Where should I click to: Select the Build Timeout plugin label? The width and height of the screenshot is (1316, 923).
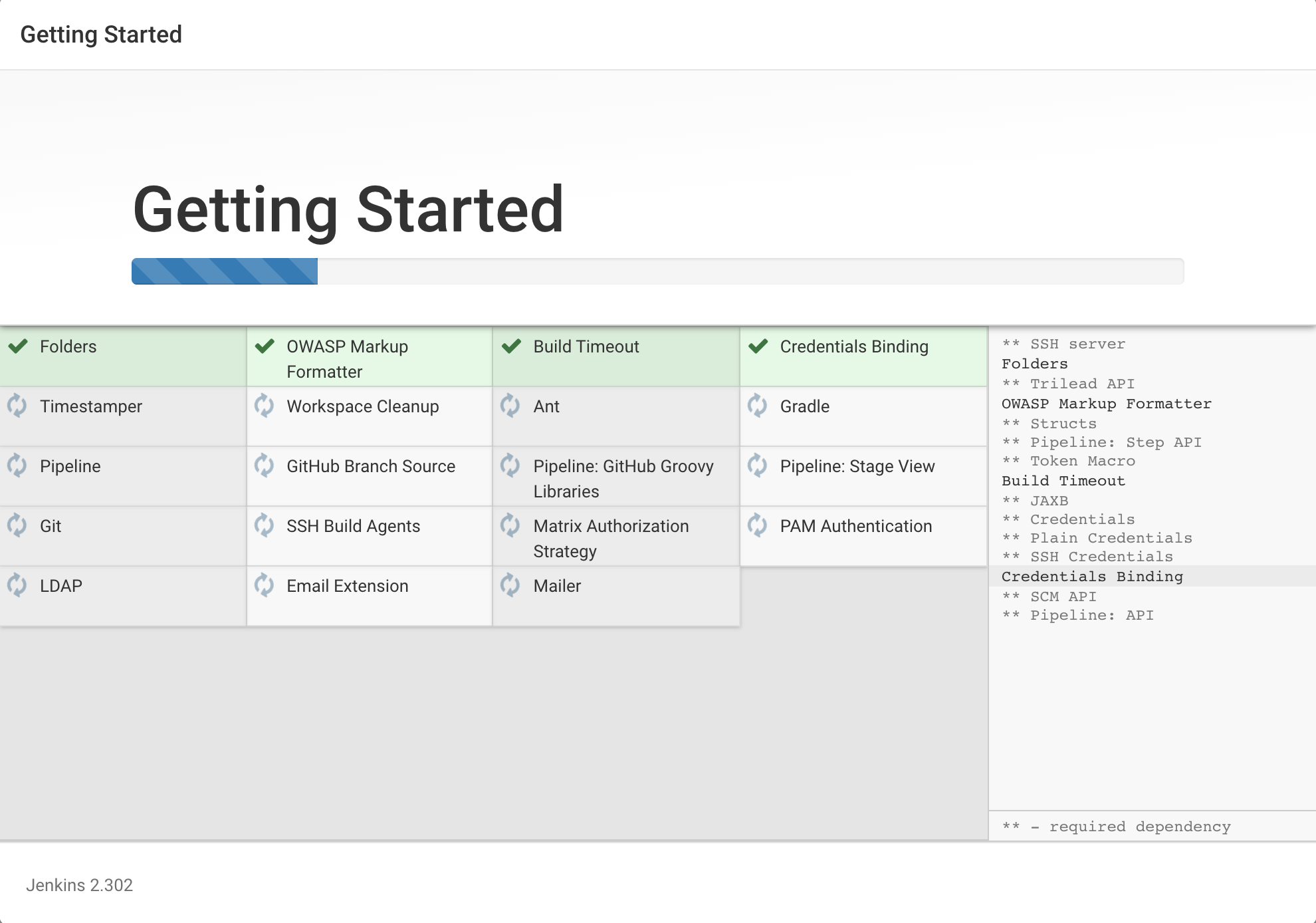(x=586, y=346)
